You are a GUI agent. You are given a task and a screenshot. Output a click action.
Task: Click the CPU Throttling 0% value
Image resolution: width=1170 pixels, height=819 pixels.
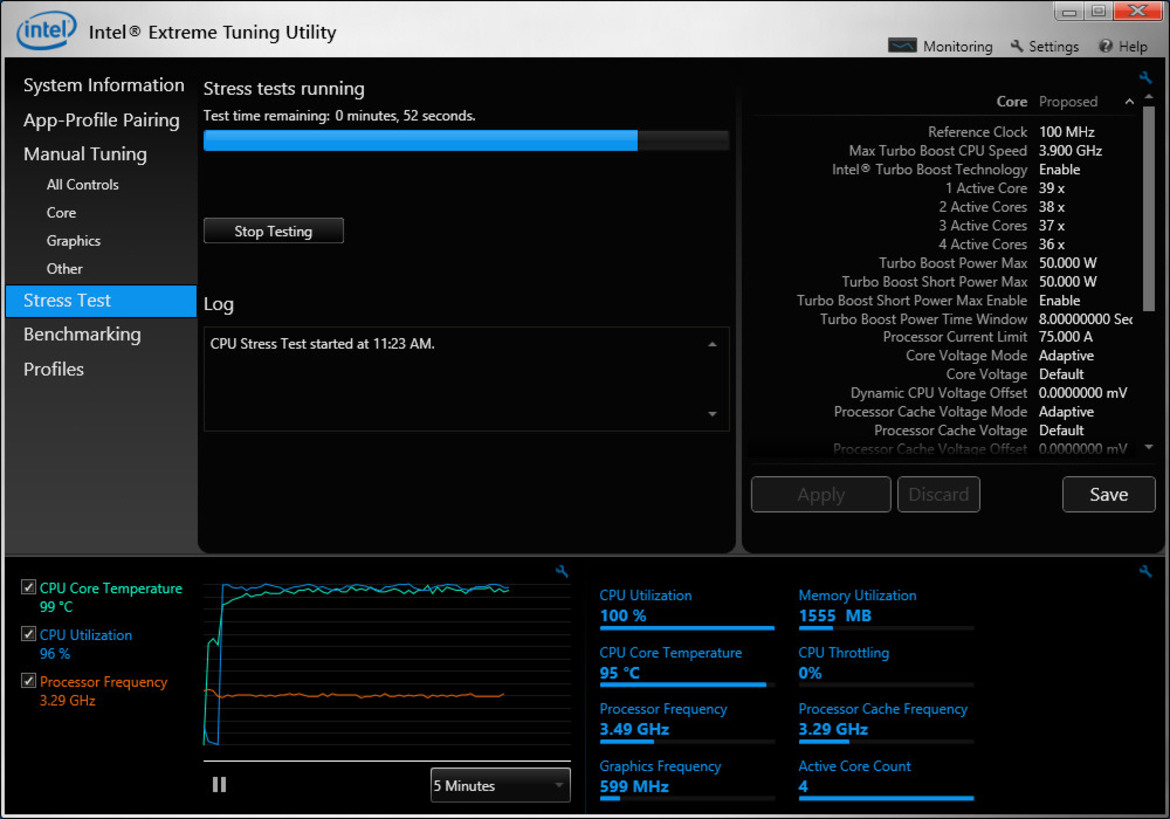(x=810, y=673)
